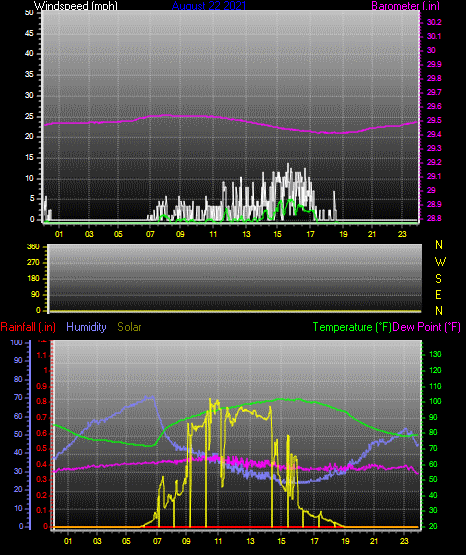
Task: Click windspeed axis value 45
Action: 29,34
